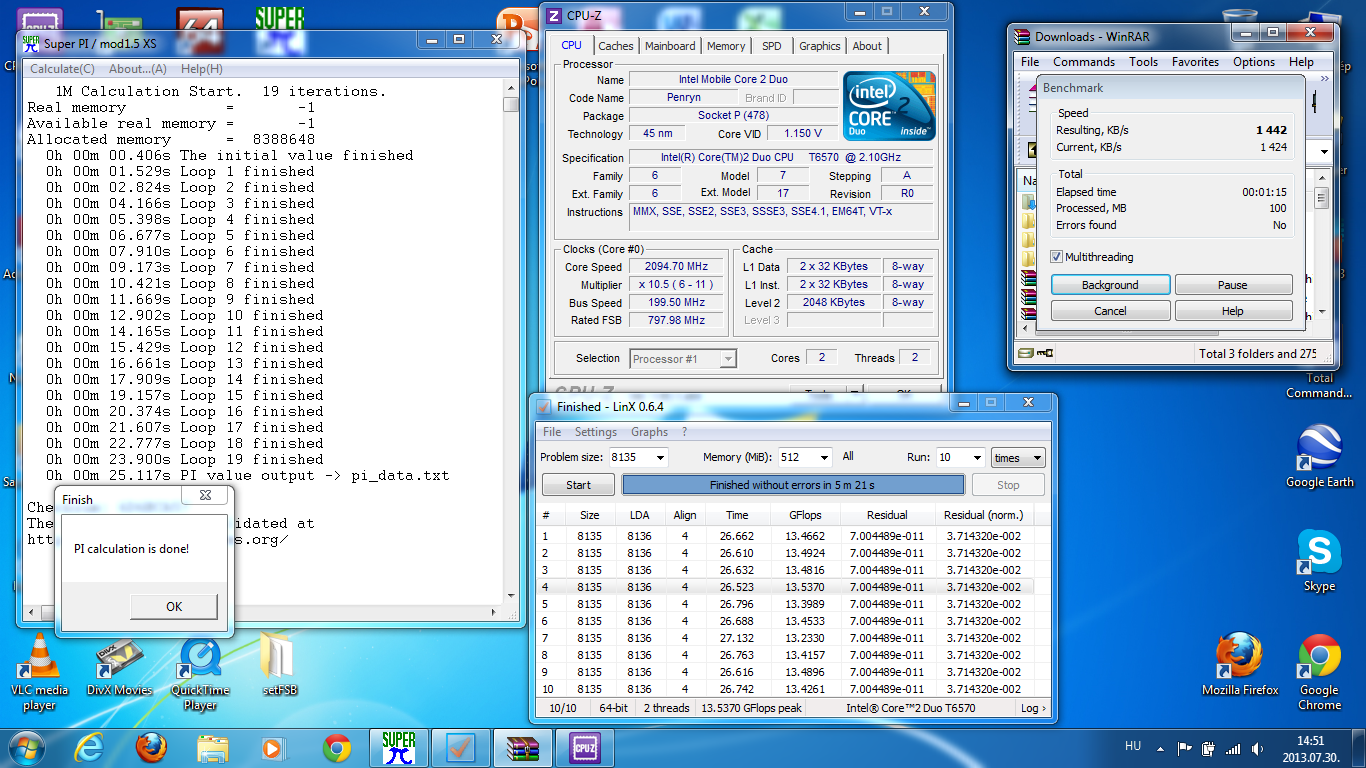Screen dimensions: 1366x768
Task: Click the Show desktop strip
Action: pyautogui.click(x=1358, y=748)
